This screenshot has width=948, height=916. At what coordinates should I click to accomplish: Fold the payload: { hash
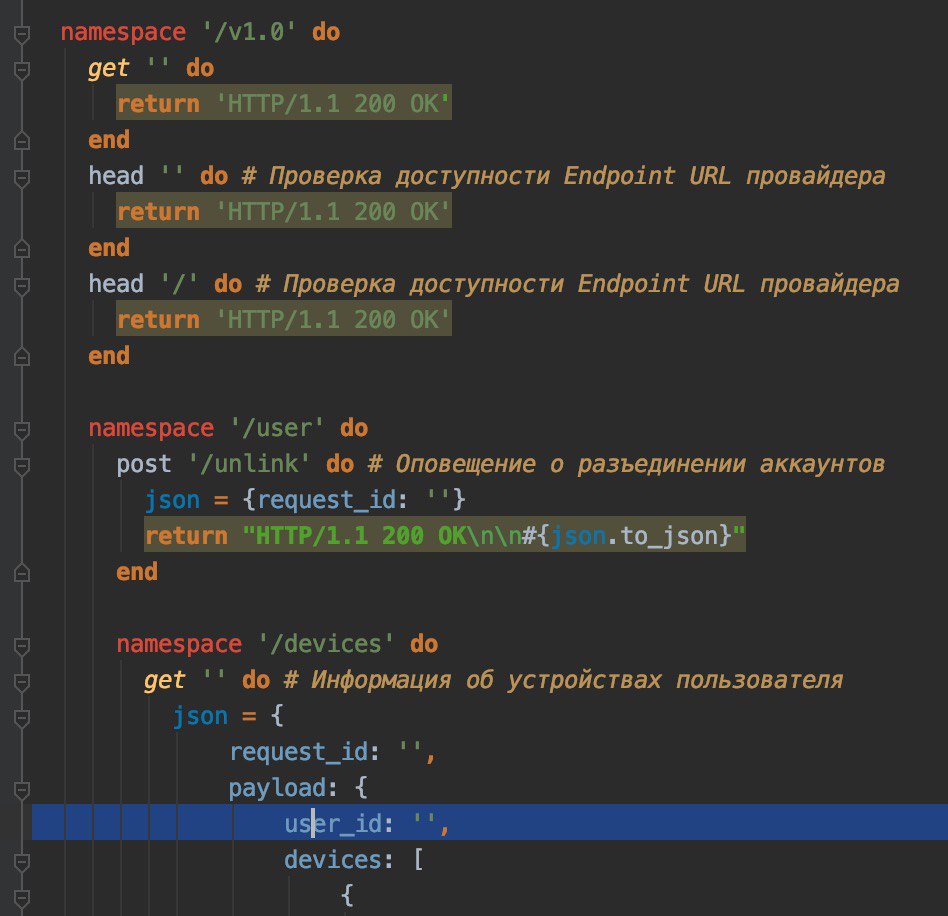[22, 790]
